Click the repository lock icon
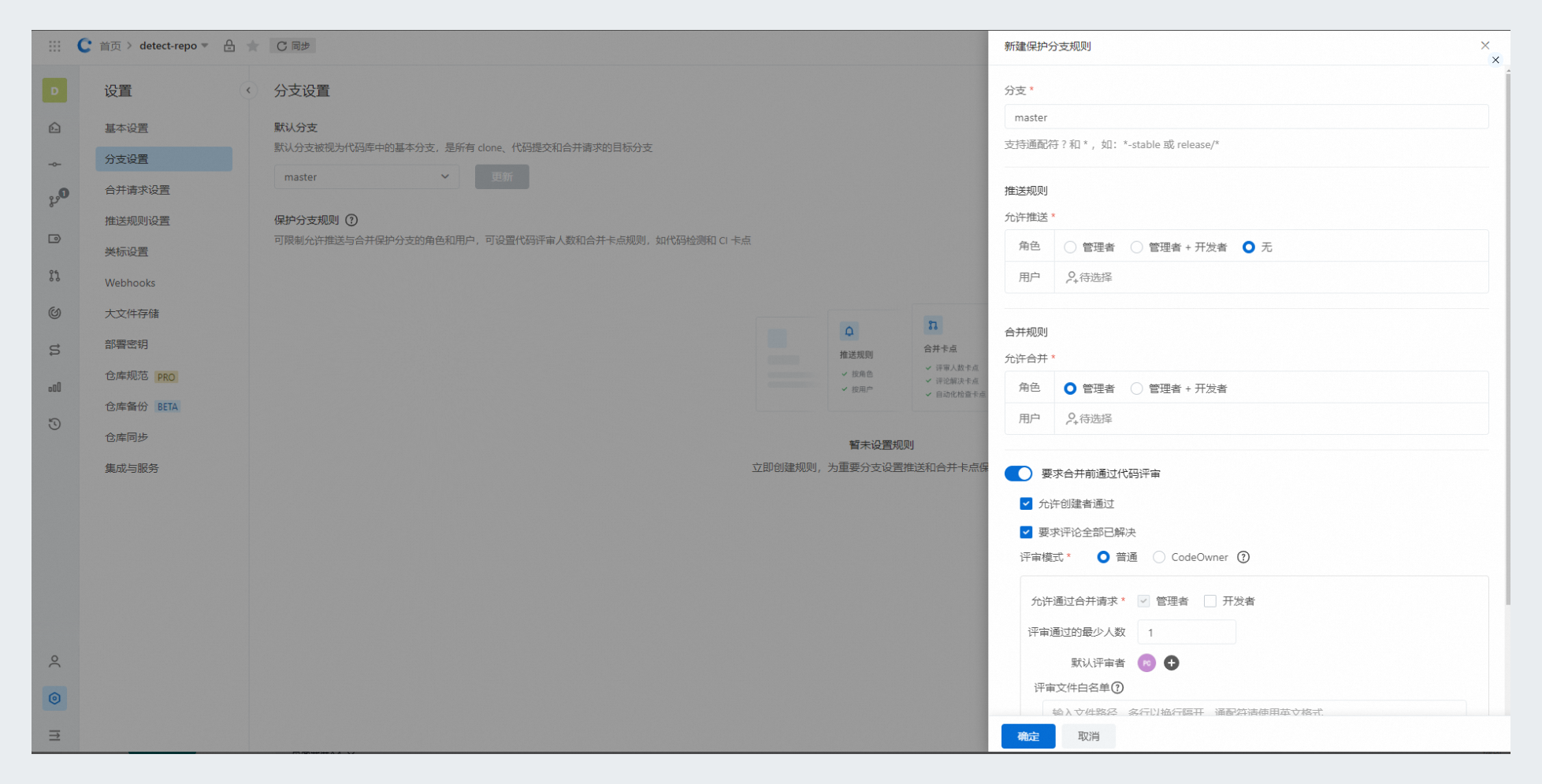 pos(229,46)
